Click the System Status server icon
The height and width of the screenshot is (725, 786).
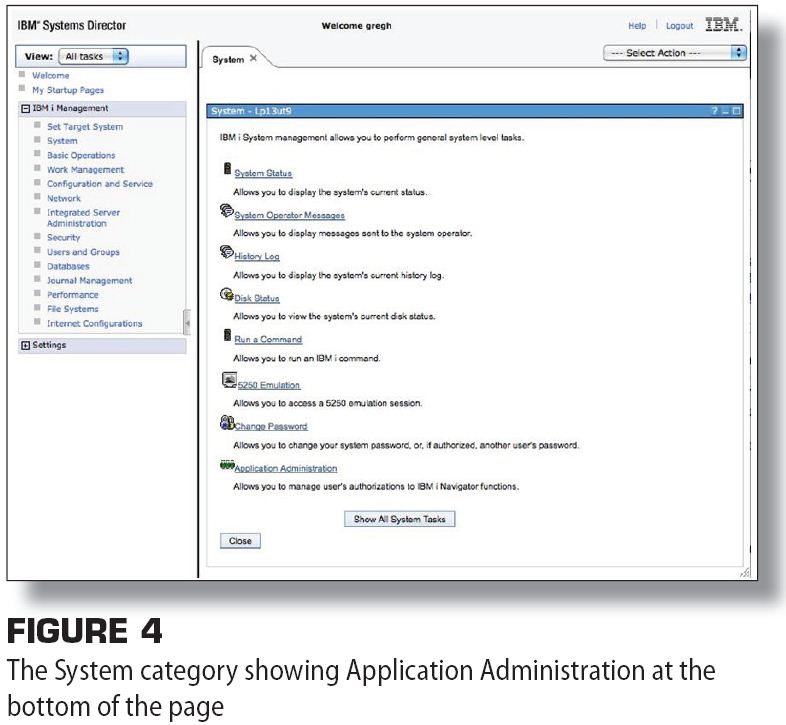227,168
